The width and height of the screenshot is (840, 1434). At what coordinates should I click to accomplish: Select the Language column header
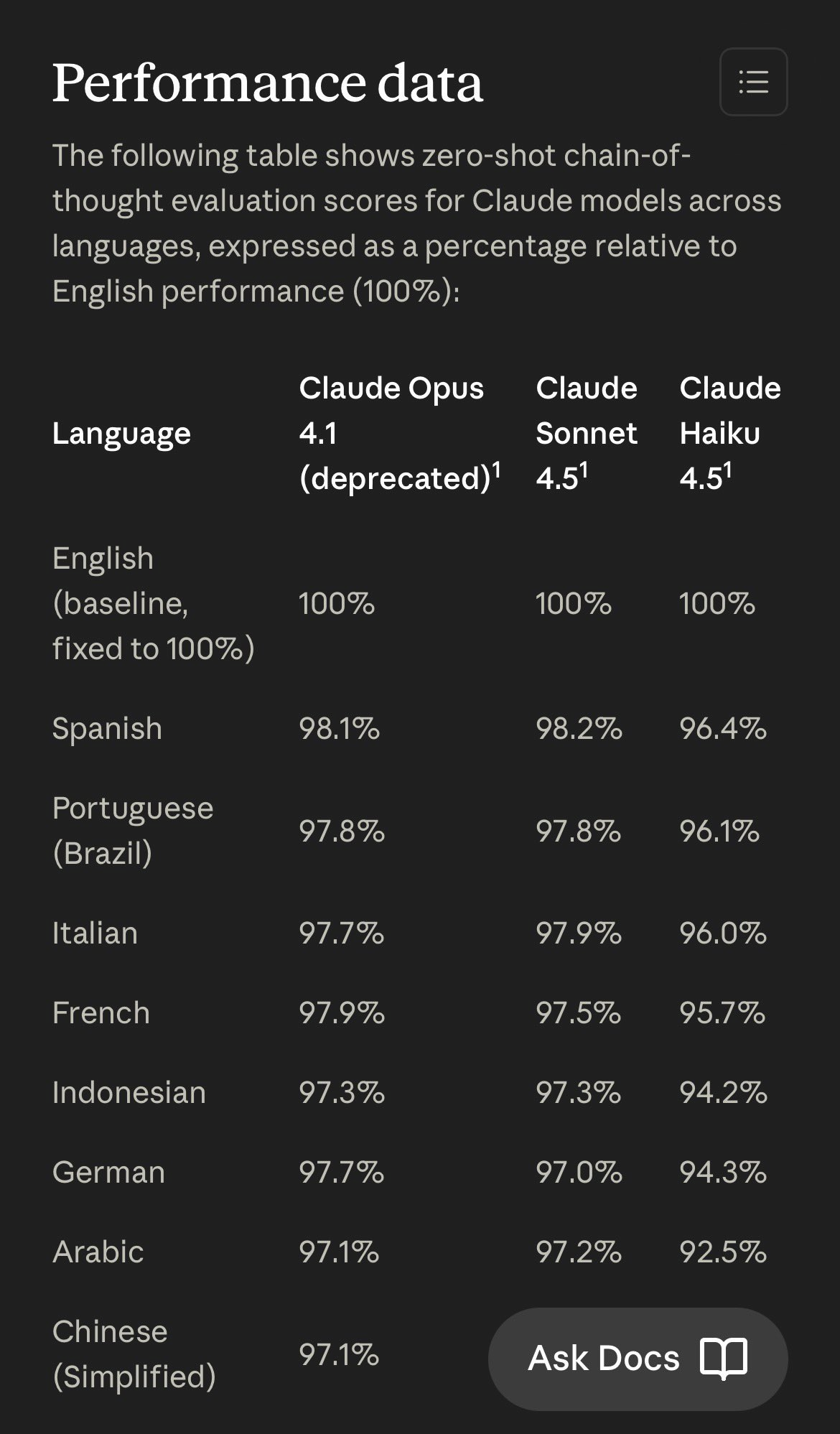click(121, 433)
